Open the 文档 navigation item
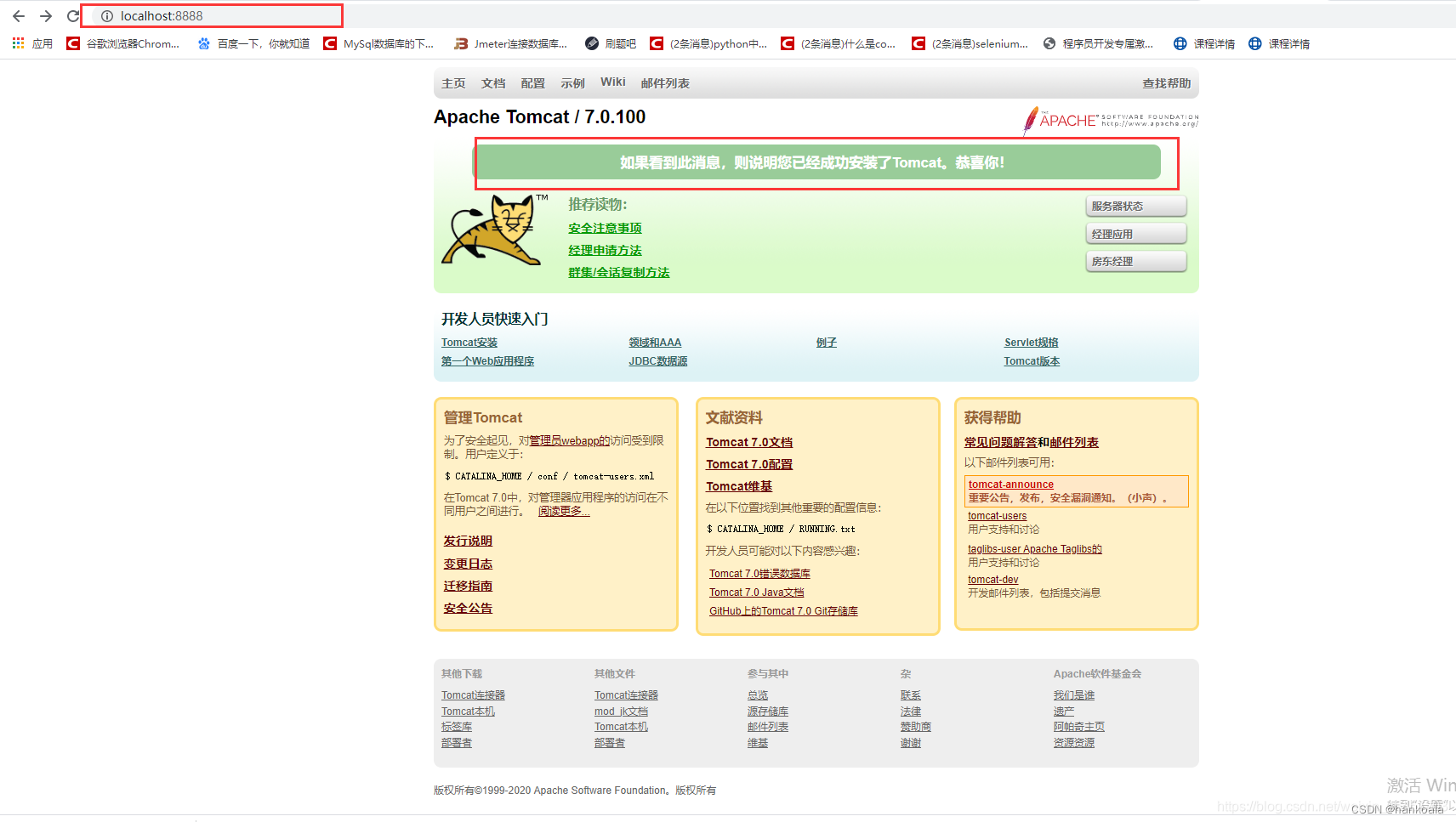The height and width of the screenshot is (822, 1456). tap(493, 82)
